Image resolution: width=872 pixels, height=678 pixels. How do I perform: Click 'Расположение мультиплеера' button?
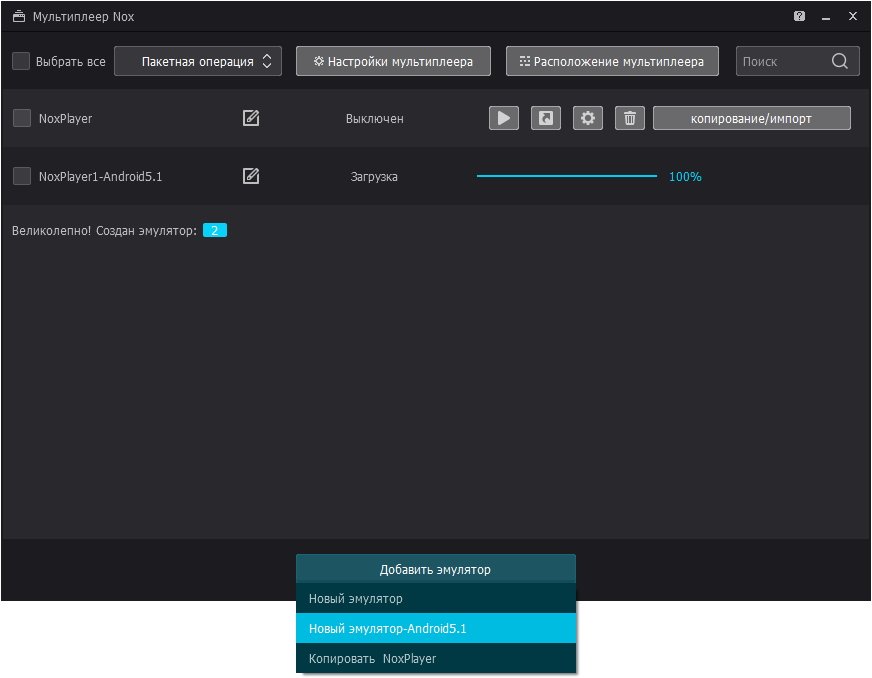tap(612, 61)
